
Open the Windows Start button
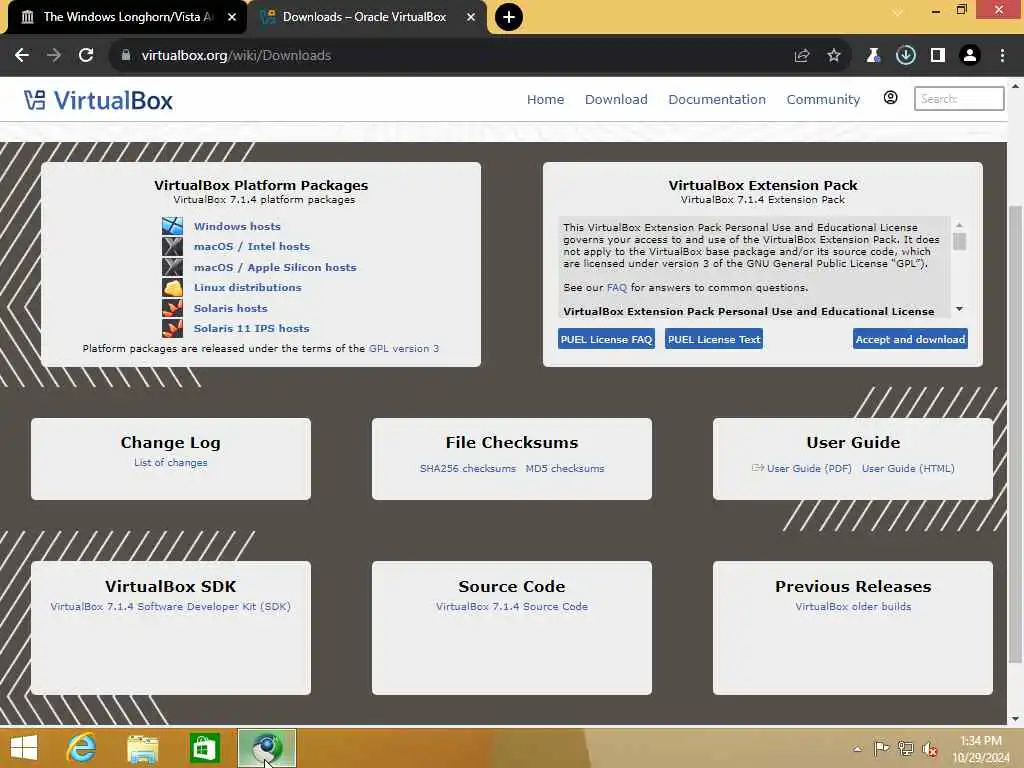pos(24,748)
